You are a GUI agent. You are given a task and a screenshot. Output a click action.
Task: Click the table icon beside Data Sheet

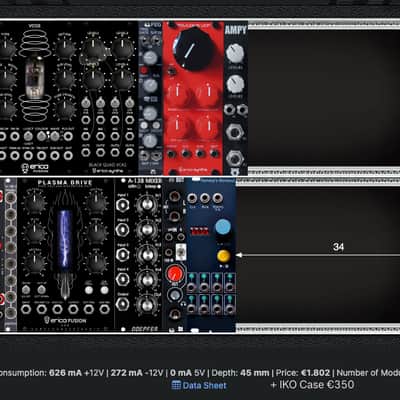point(176,385)
